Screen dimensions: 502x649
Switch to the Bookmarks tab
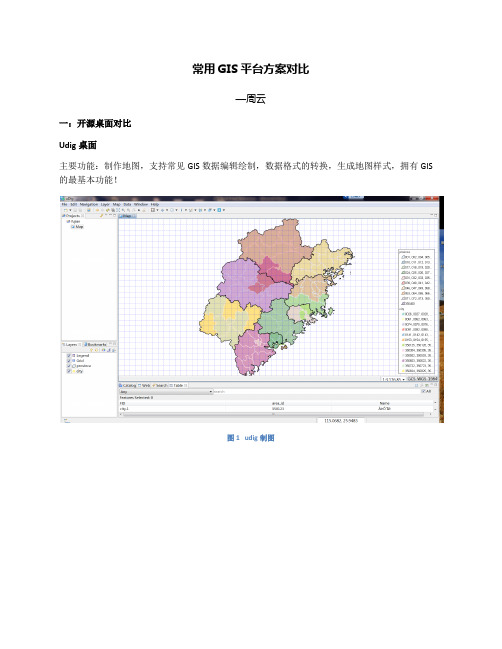pyautogui.click(x=96, y=344)
